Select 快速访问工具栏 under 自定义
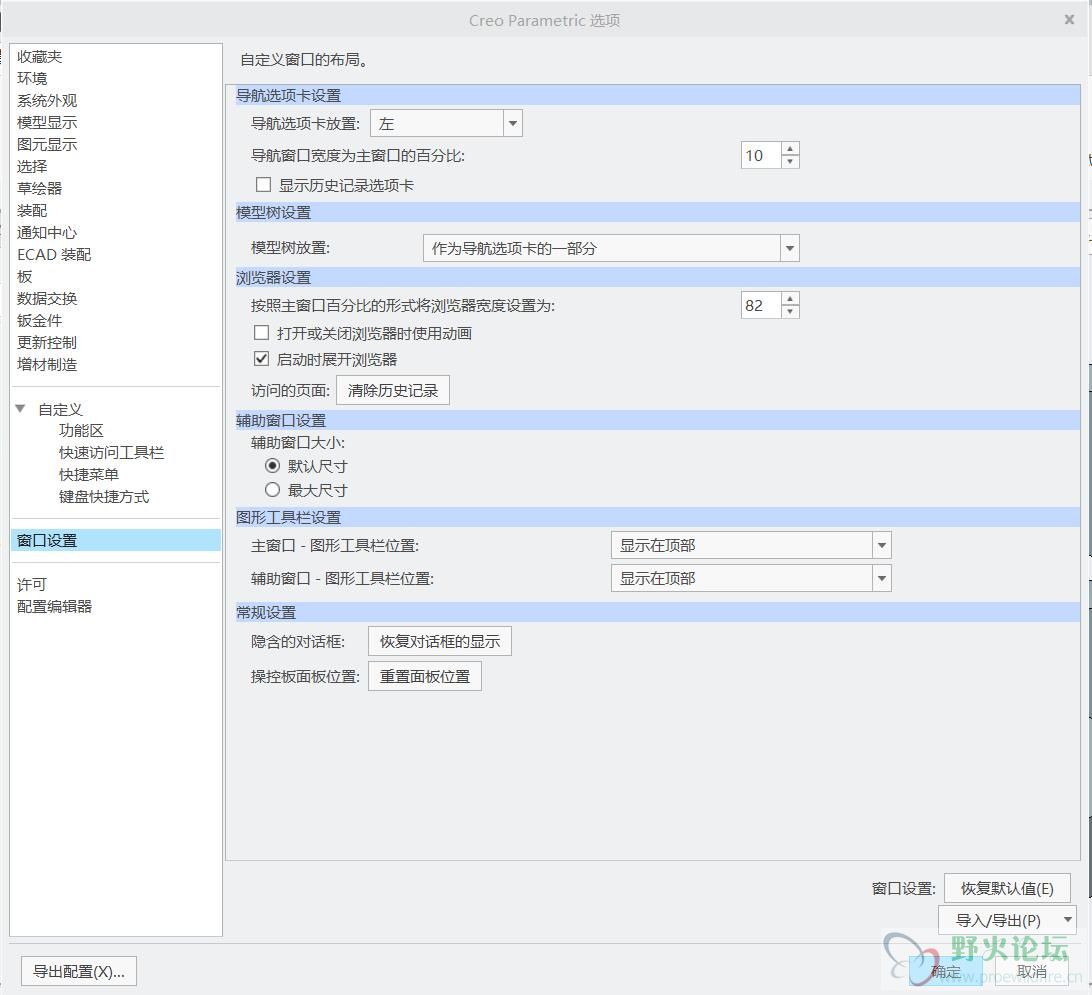 (111, 453)
